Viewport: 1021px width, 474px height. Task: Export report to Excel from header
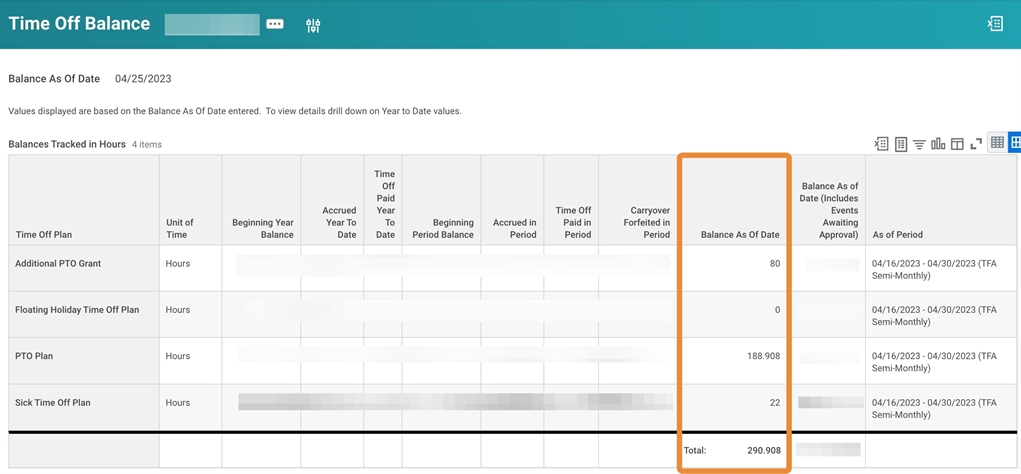click(x=995, y=24)
